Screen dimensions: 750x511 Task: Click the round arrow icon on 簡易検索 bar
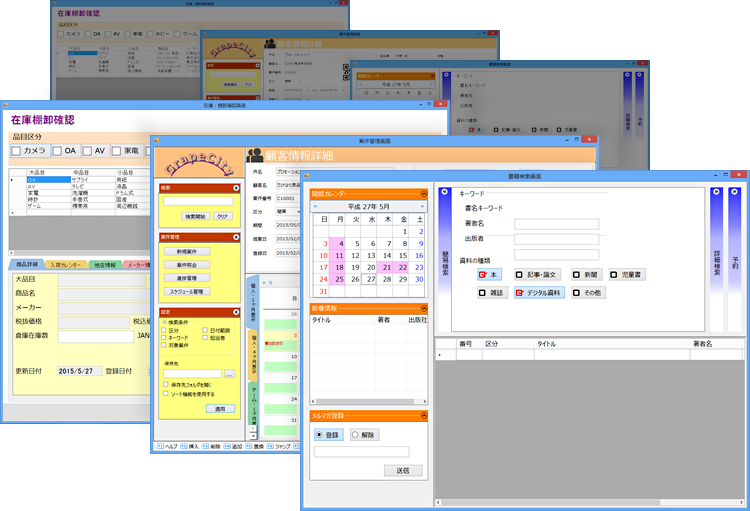(444, 191)
